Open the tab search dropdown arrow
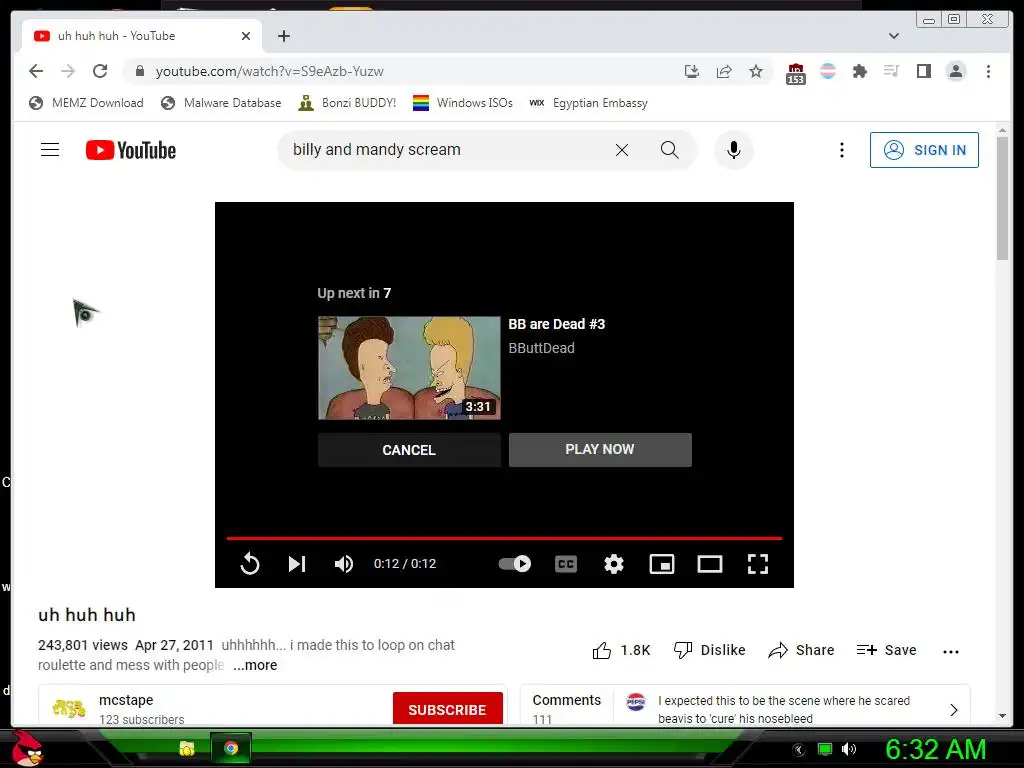The height and width of the screenshot is (768, 1024). click(x=894, y=36)
